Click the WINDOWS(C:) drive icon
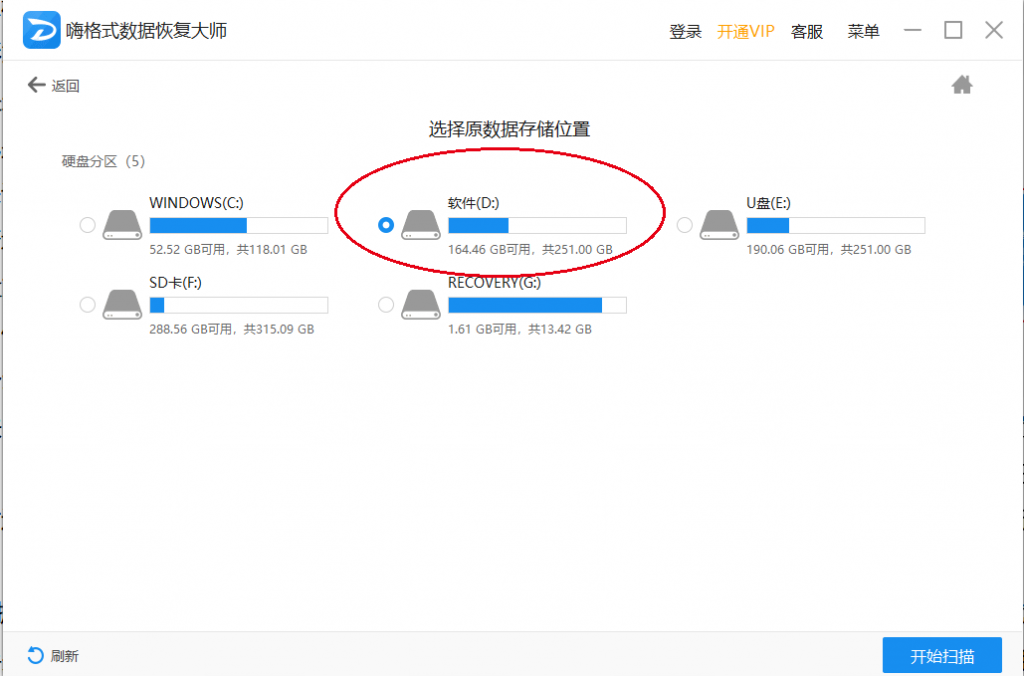This screenshot has height=676, width=1024. click(122, 225)
